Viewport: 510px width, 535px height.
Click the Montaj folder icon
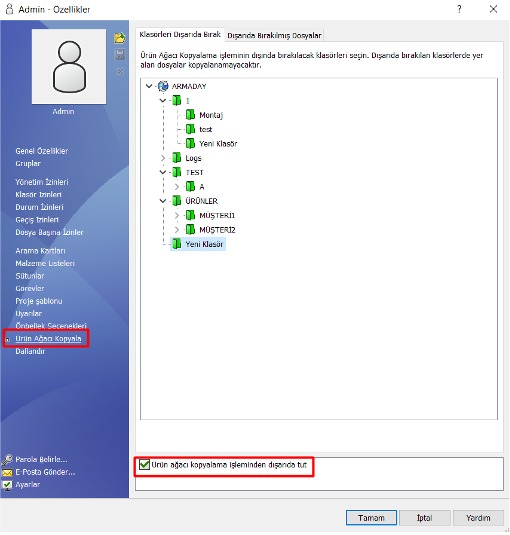tap(190, 115)
